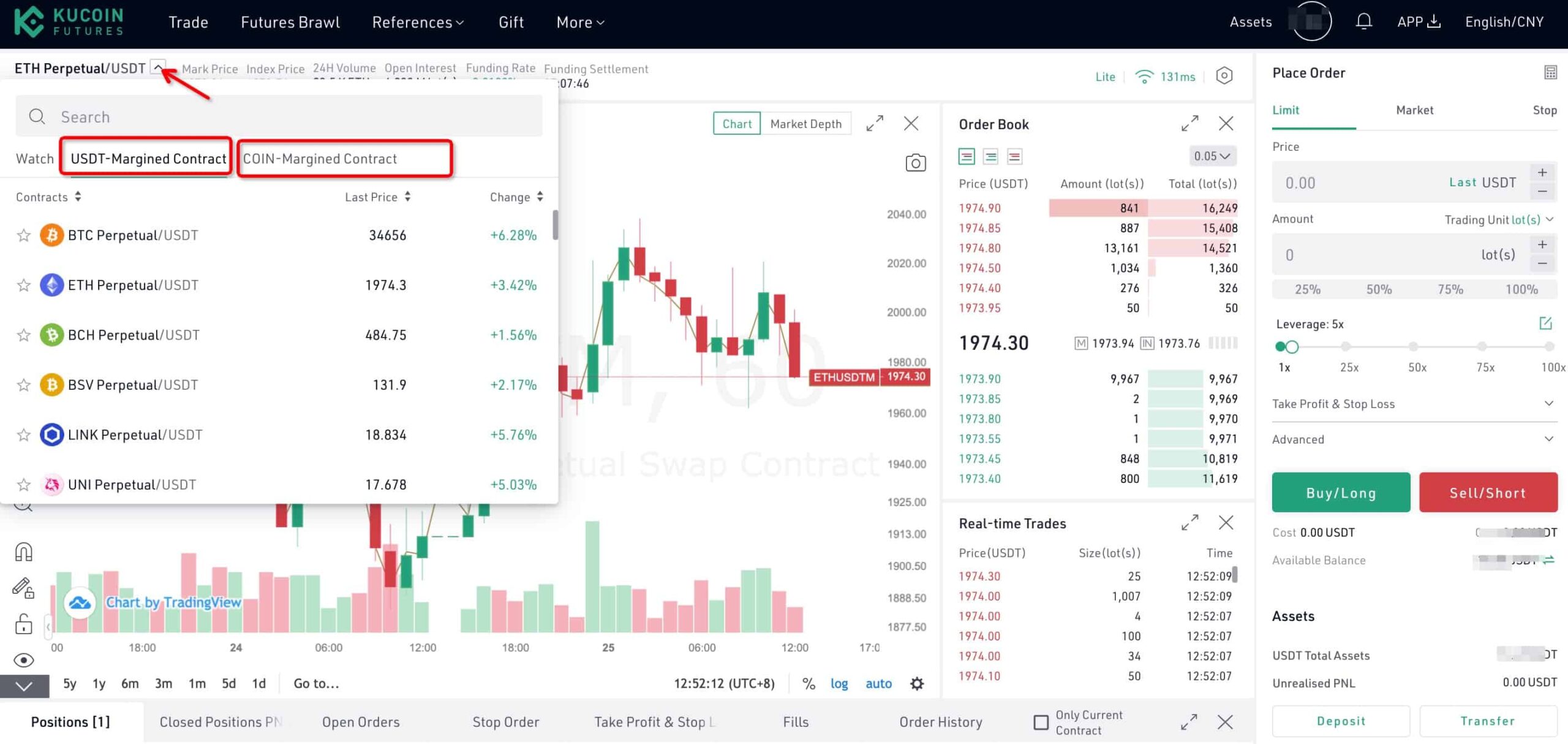This screenshot has height=744, width=1568.
Task: Open the References menu dropdown
Action: coord(418,23)
